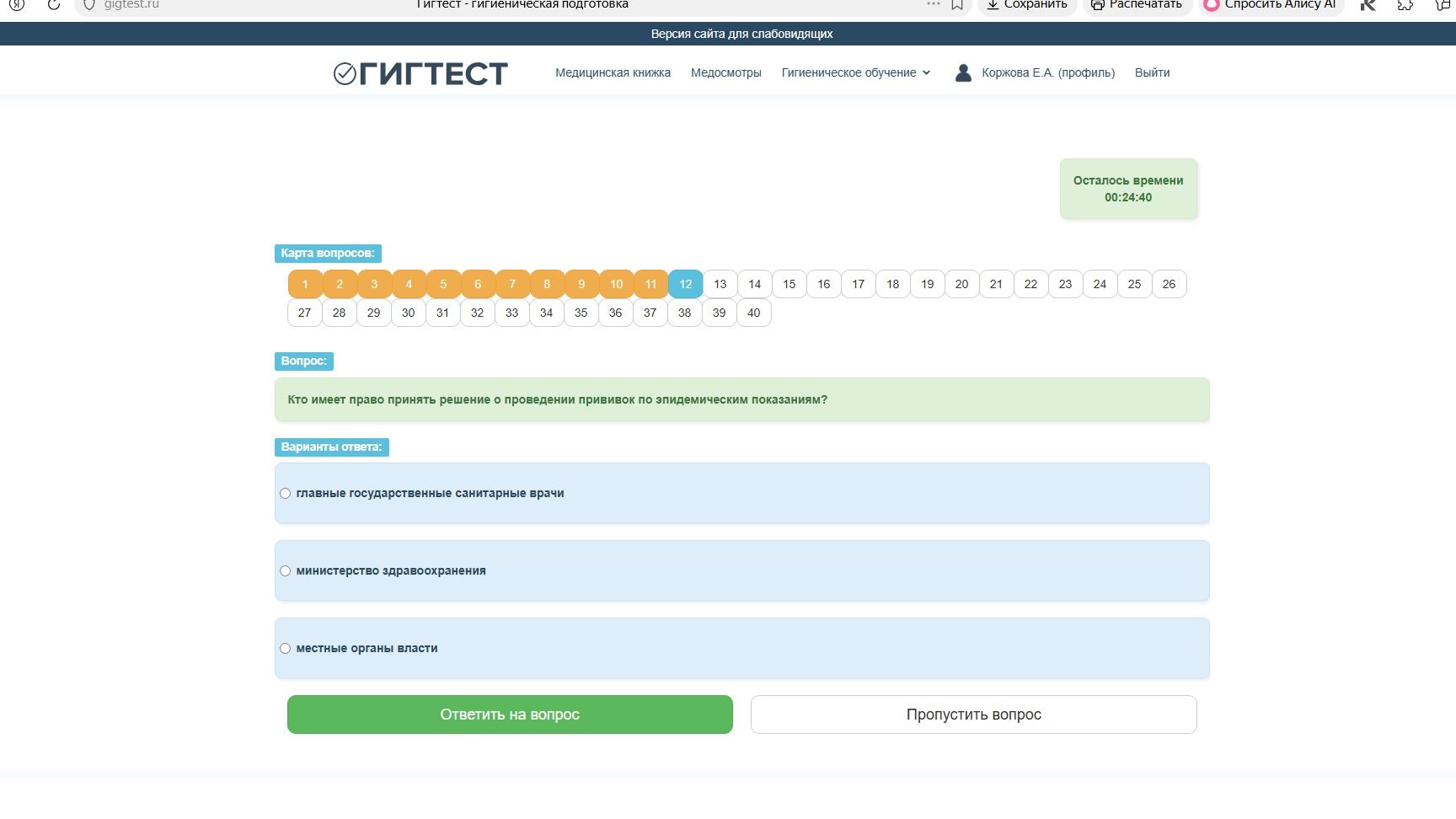Click the Спросить Алису AI icon
This screenshot has height=819, width=1456.
[x=1211, y=5]
